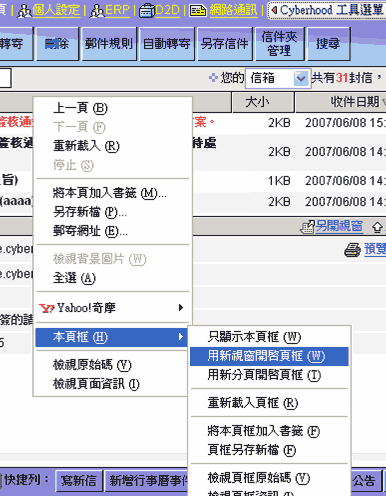Choose 重新載入 (R) in the context menu
386x496 pixels.
113,146
